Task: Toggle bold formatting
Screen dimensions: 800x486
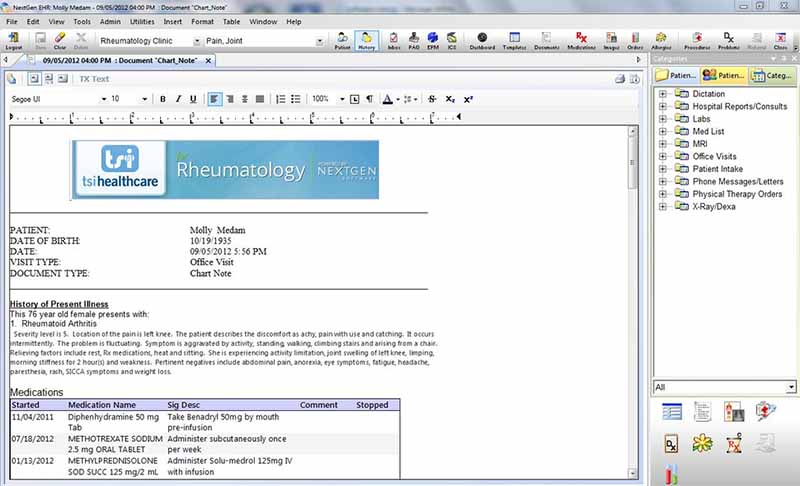Action: click(x=163, y=99)
